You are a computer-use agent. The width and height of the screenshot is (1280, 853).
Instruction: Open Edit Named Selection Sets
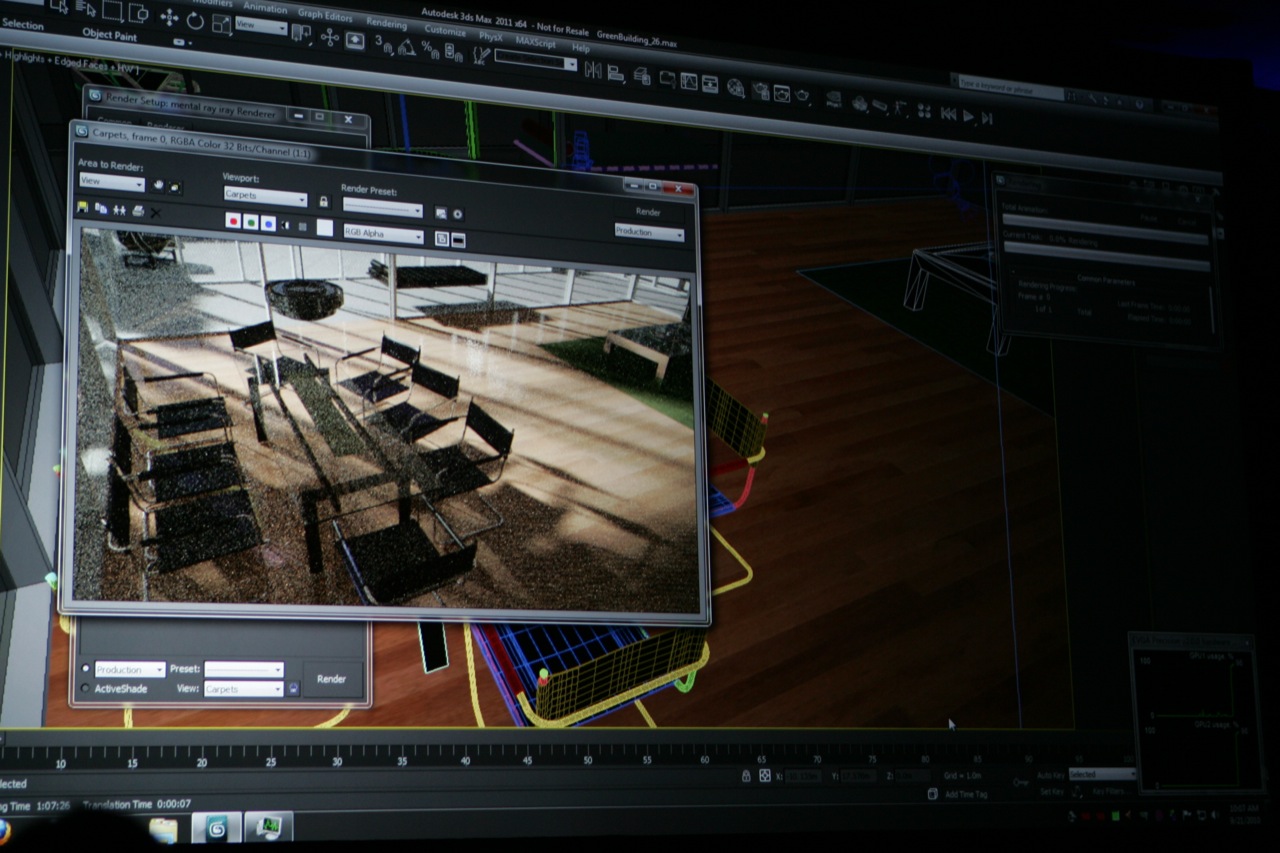pos(481,55)
